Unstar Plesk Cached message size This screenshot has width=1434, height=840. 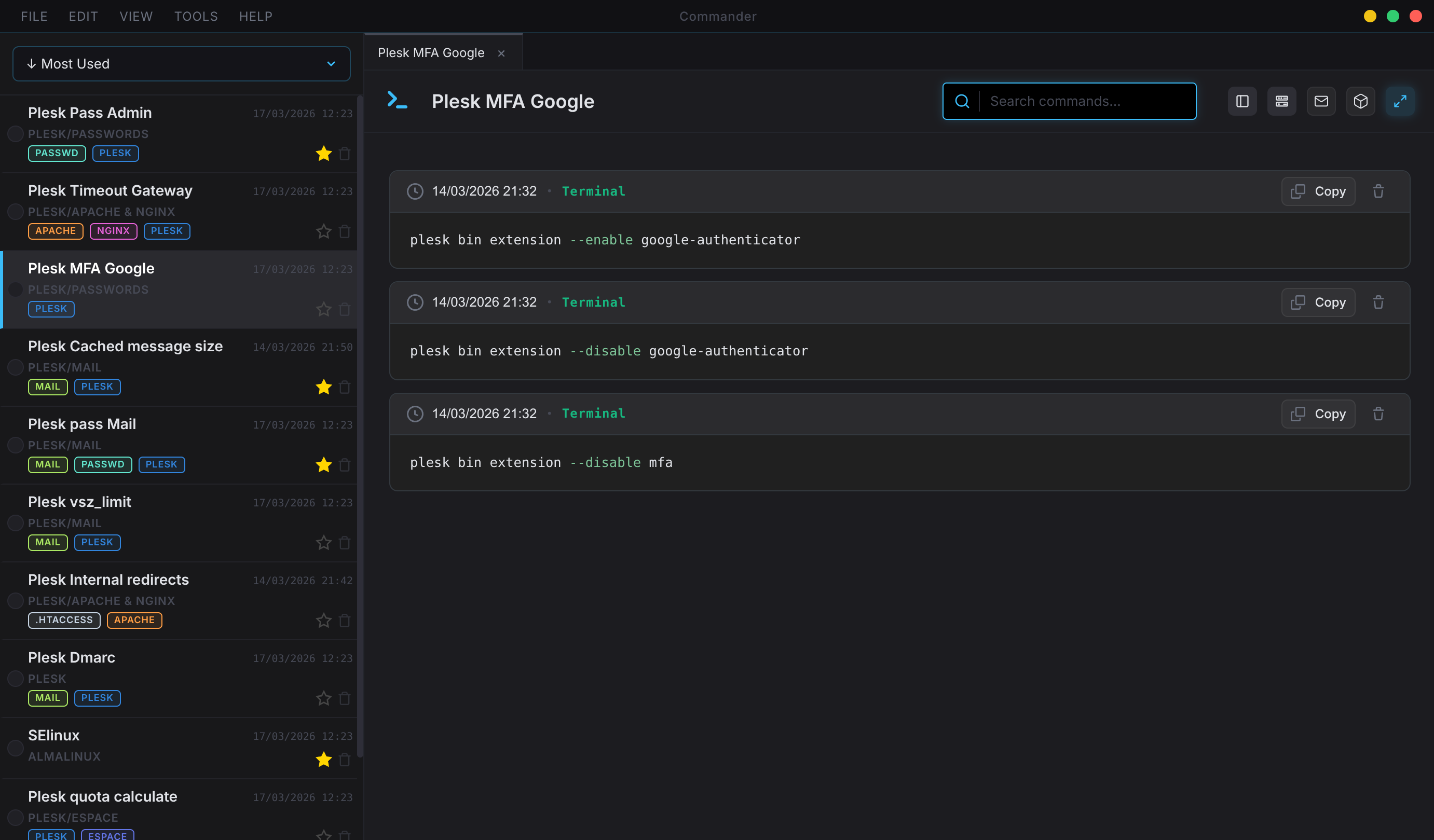pyautogui.click(x=324, y=387)
